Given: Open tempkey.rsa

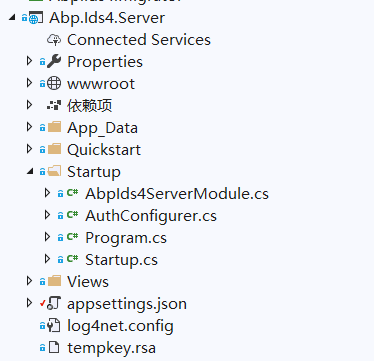Looking at the screenshot, I should pos(111,348).
